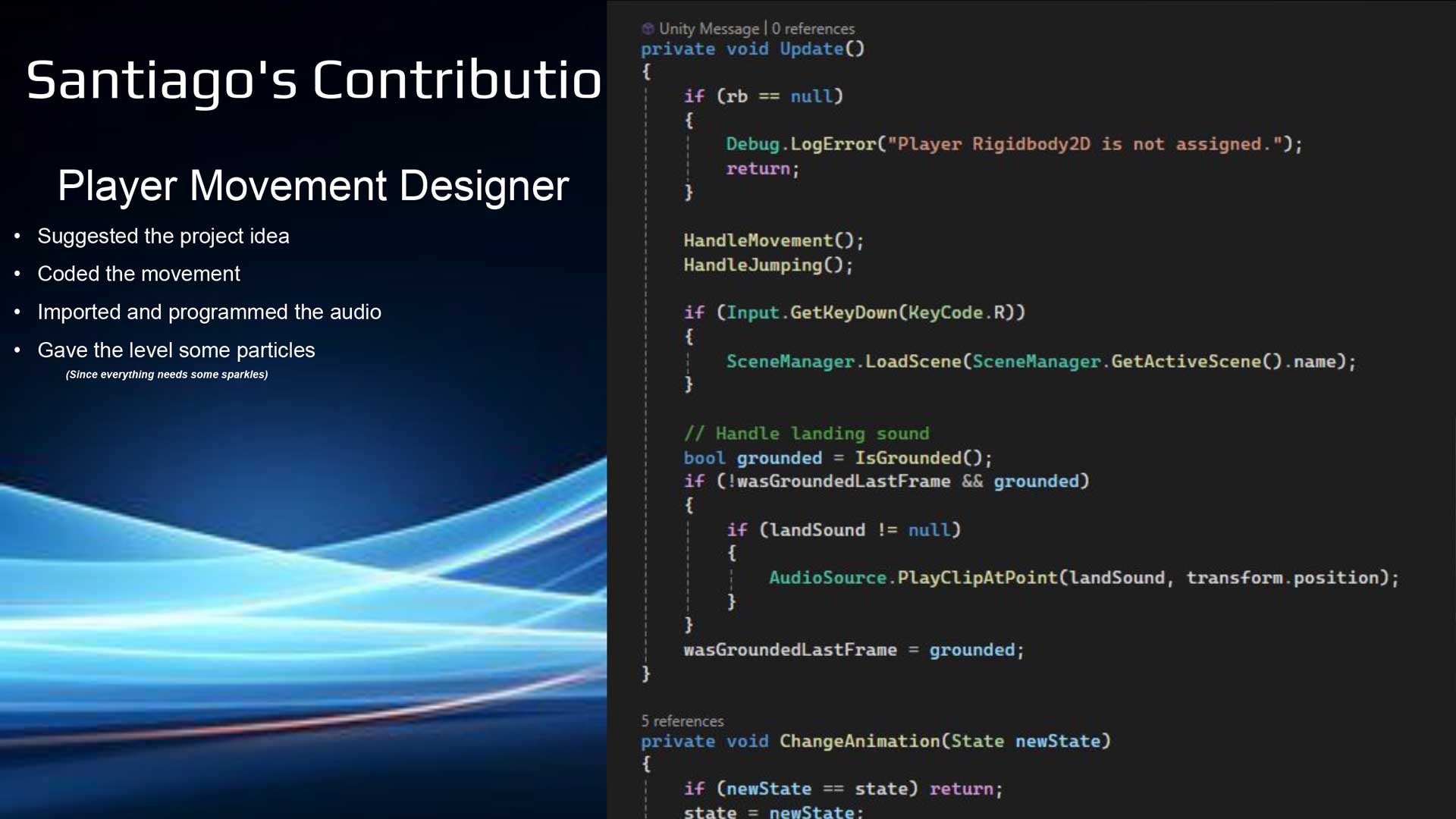Click the ChangeAnimation method signature
Screen dimensions: 1456x819
875,742
